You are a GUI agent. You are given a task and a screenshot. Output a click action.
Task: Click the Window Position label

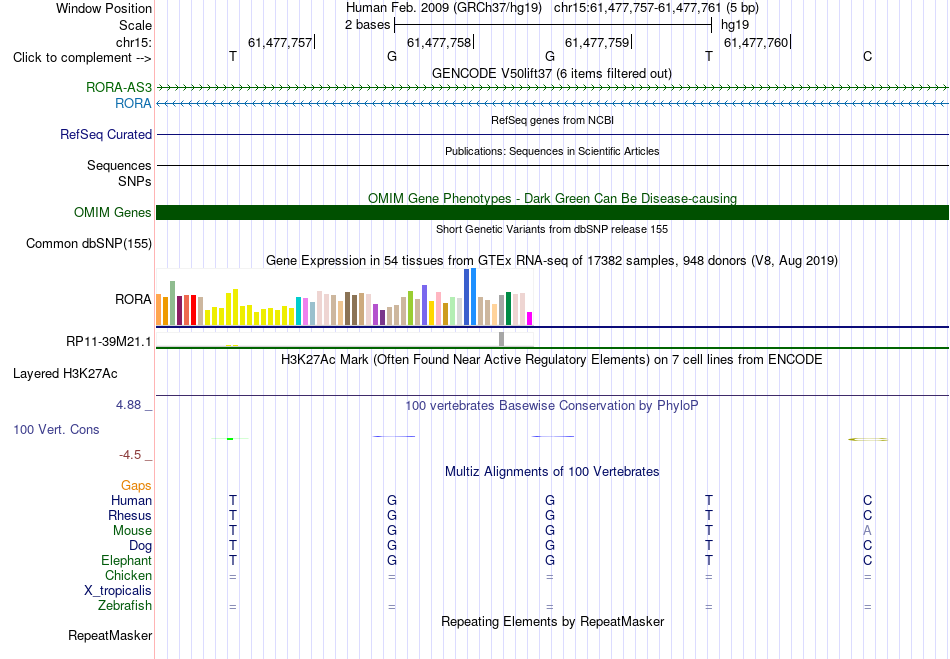[104, 8]
